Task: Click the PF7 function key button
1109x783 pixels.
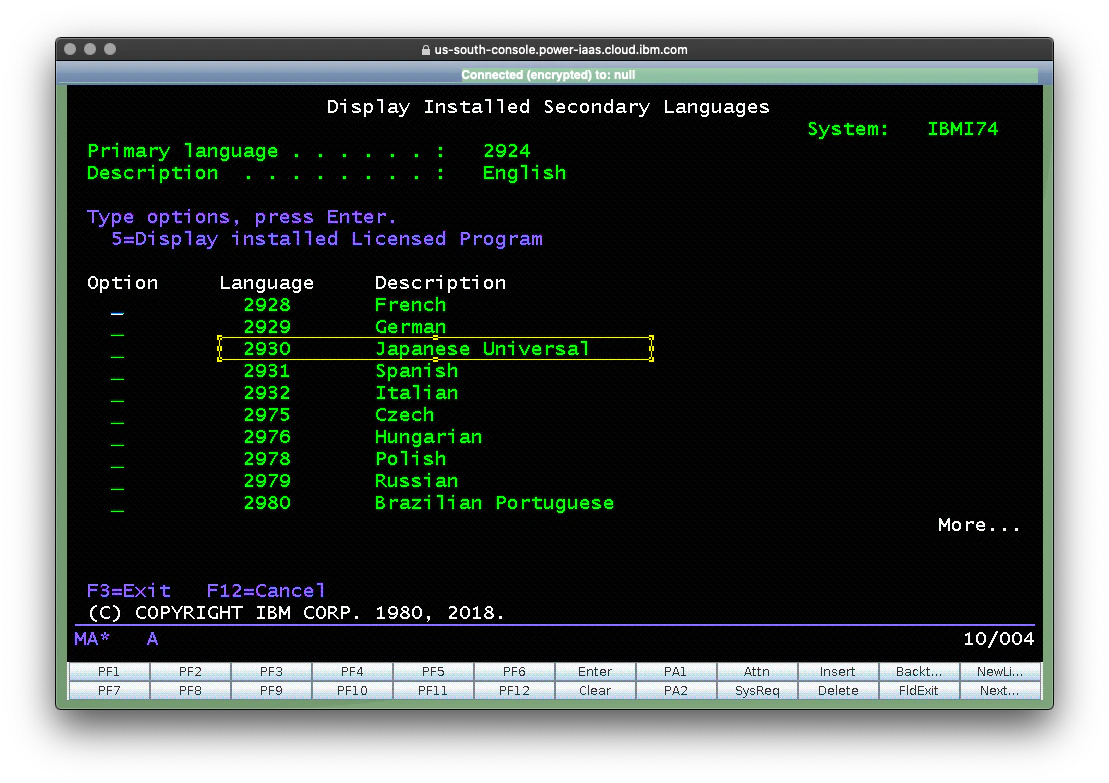Action: pyautogui.click(x=109, y=690)
